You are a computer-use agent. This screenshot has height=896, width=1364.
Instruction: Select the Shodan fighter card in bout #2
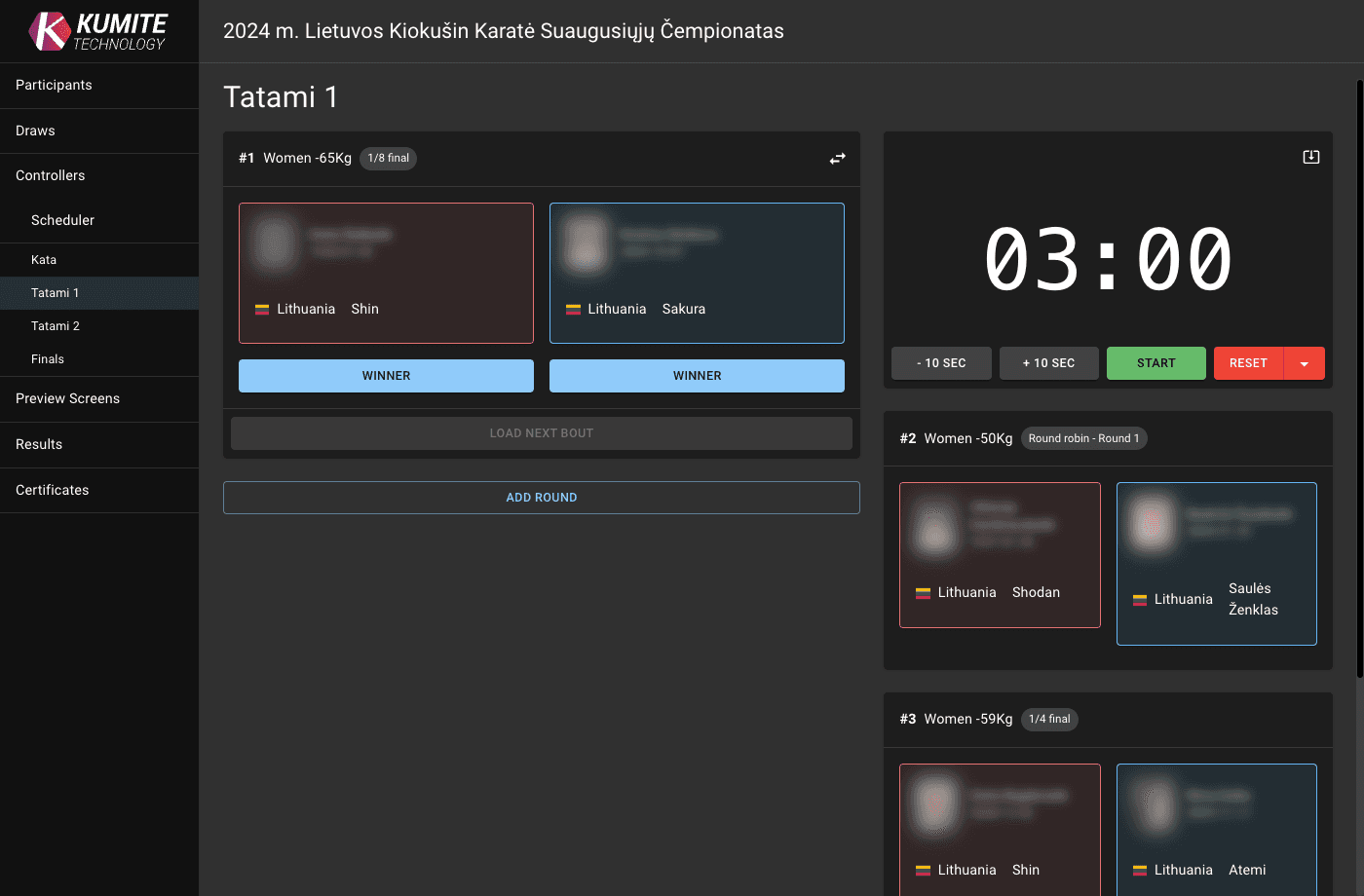pyautogui.click(x=1000, y=555)
